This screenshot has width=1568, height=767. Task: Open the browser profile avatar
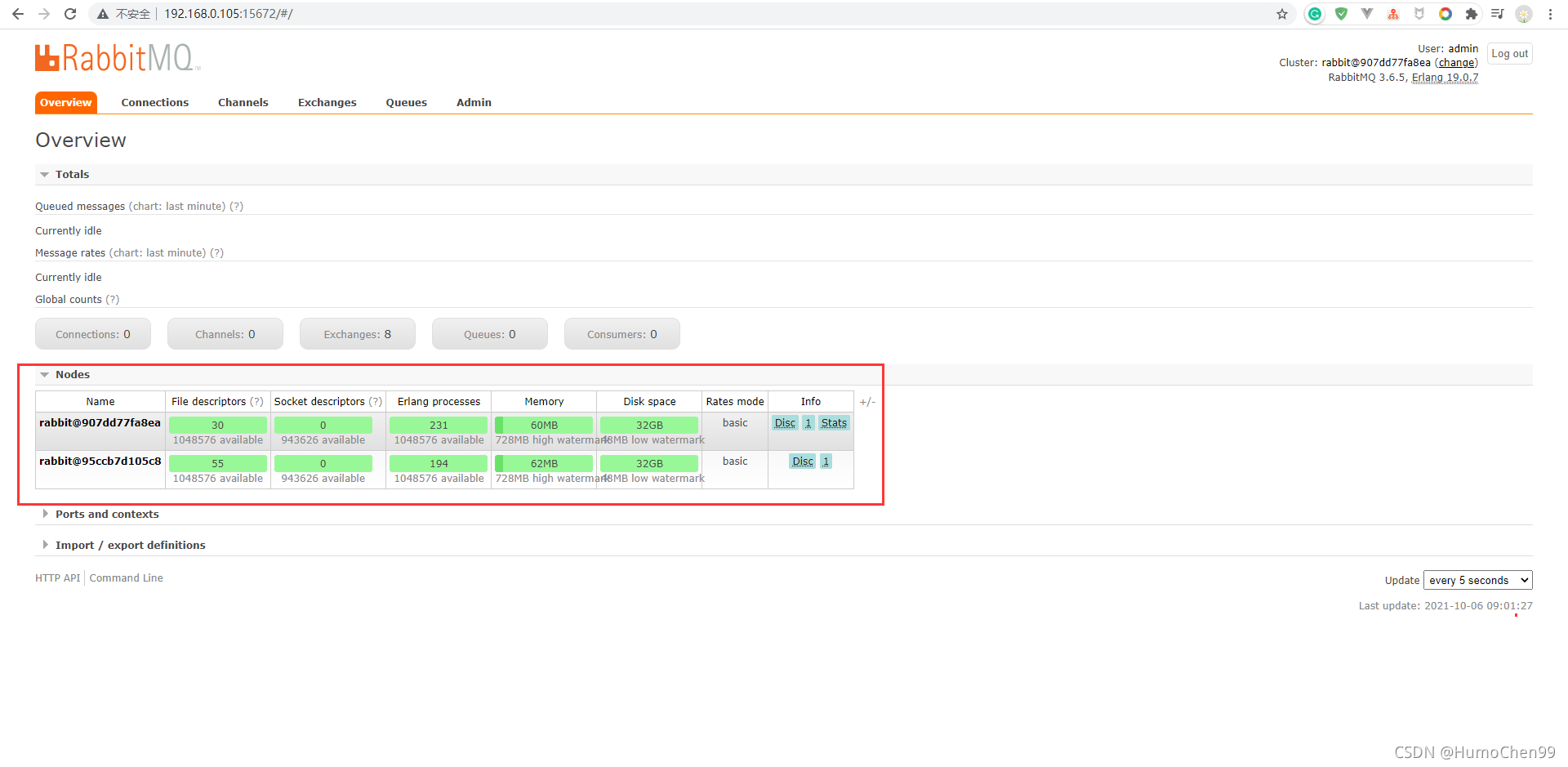click(1524, 14)
